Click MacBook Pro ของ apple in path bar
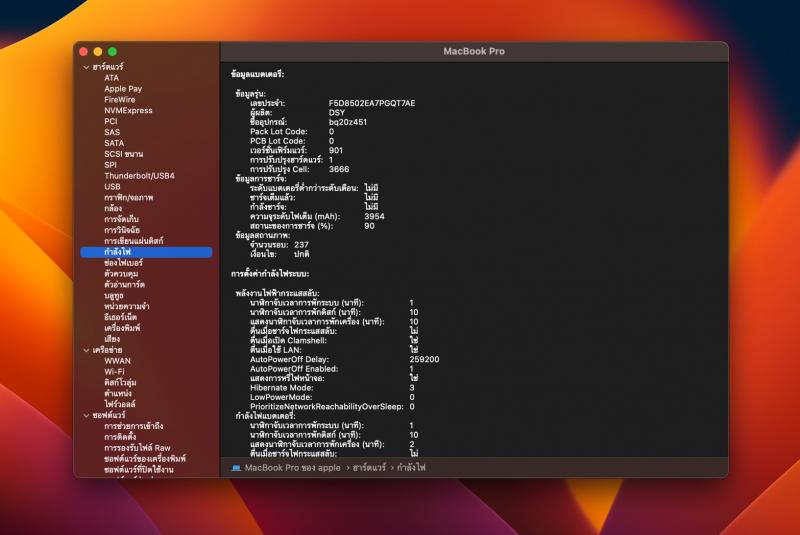800x535 pixels. coord(292,468)
